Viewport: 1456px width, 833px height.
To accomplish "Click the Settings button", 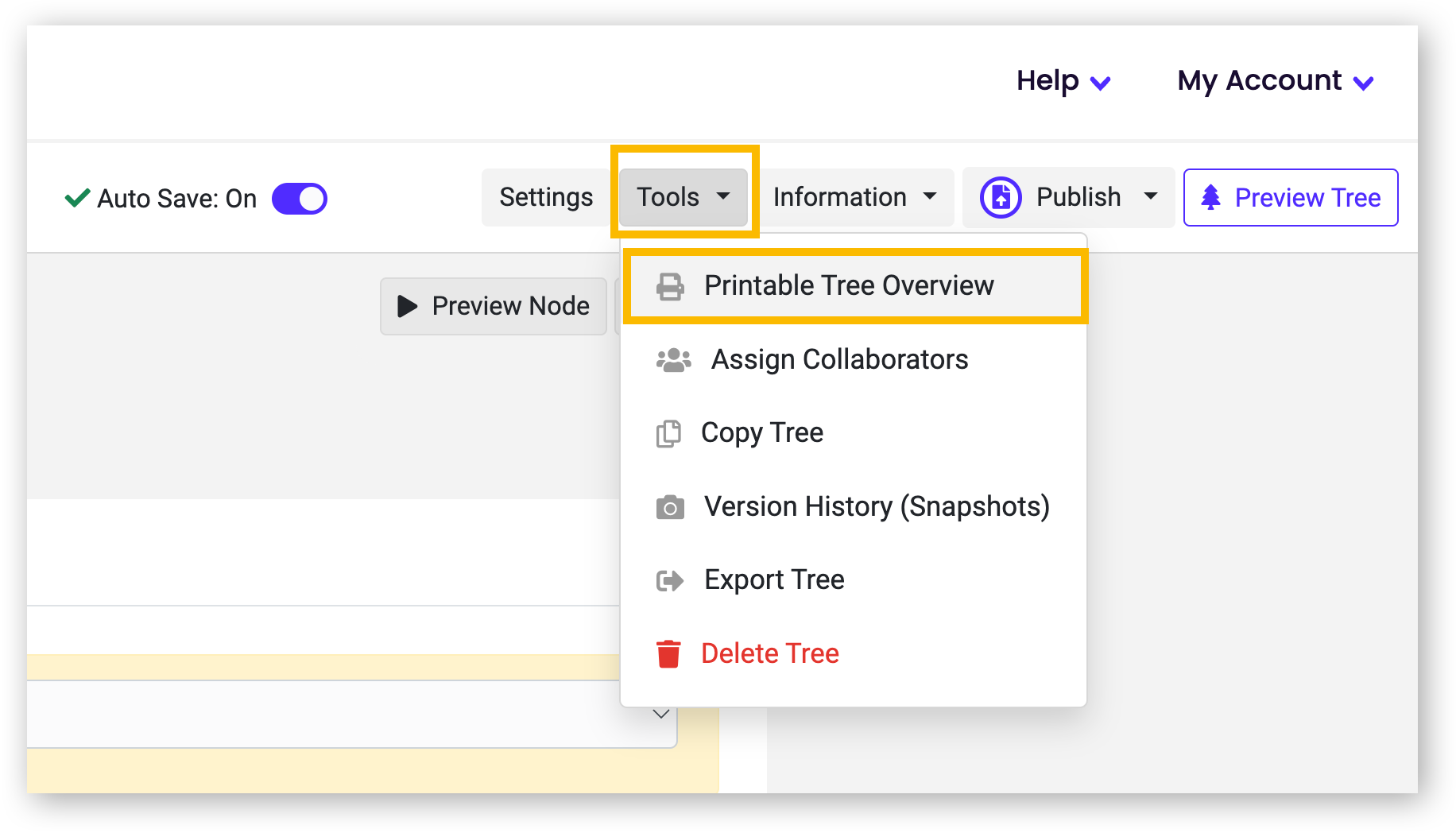I will click(545, 197).
